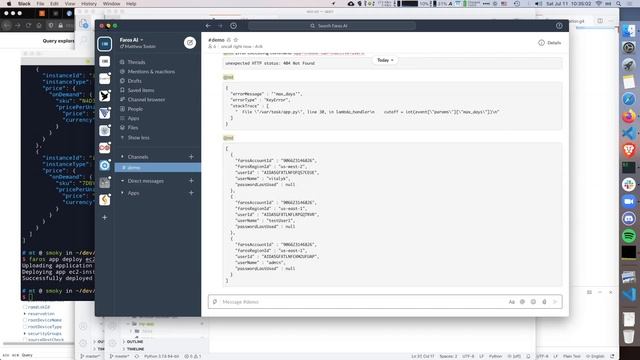Switch to the black bird workspace

pyautogui.click(x=104, y=96)
